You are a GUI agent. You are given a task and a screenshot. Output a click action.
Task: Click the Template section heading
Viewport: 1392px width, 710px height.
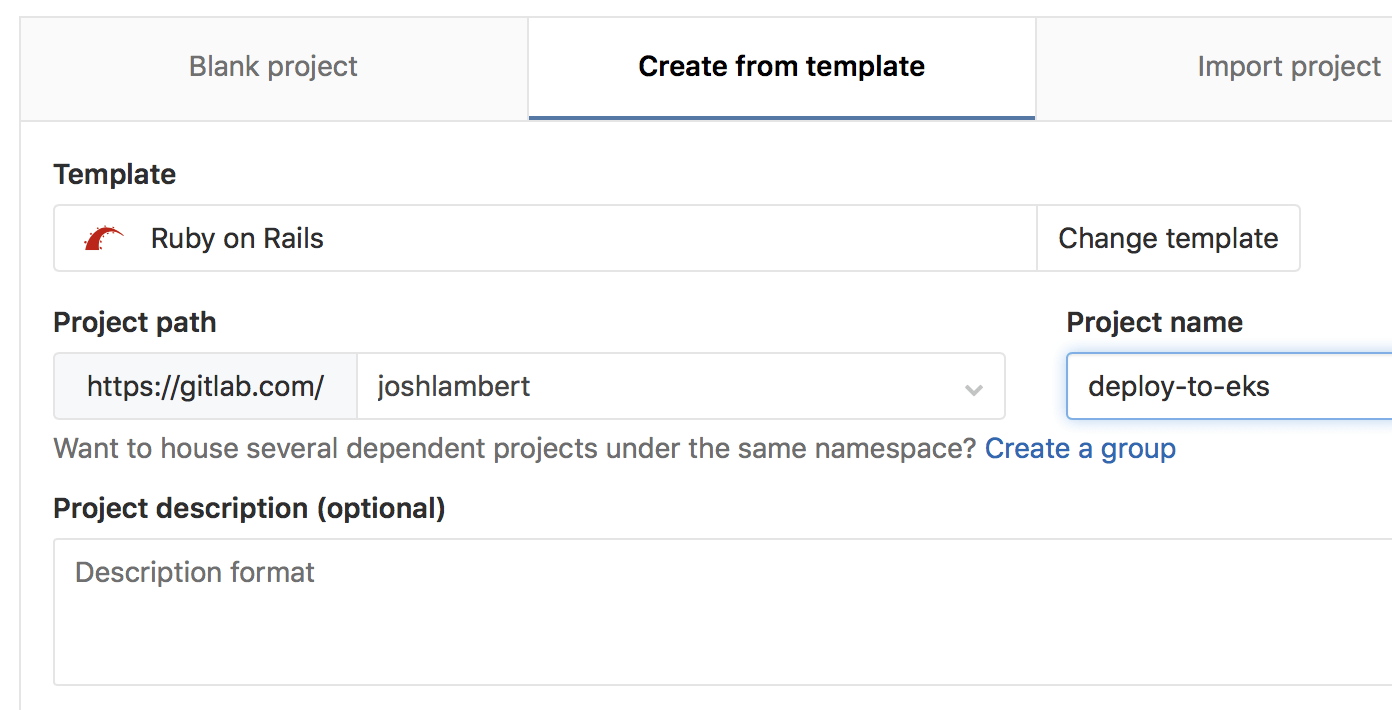click(x=114, y=174)
